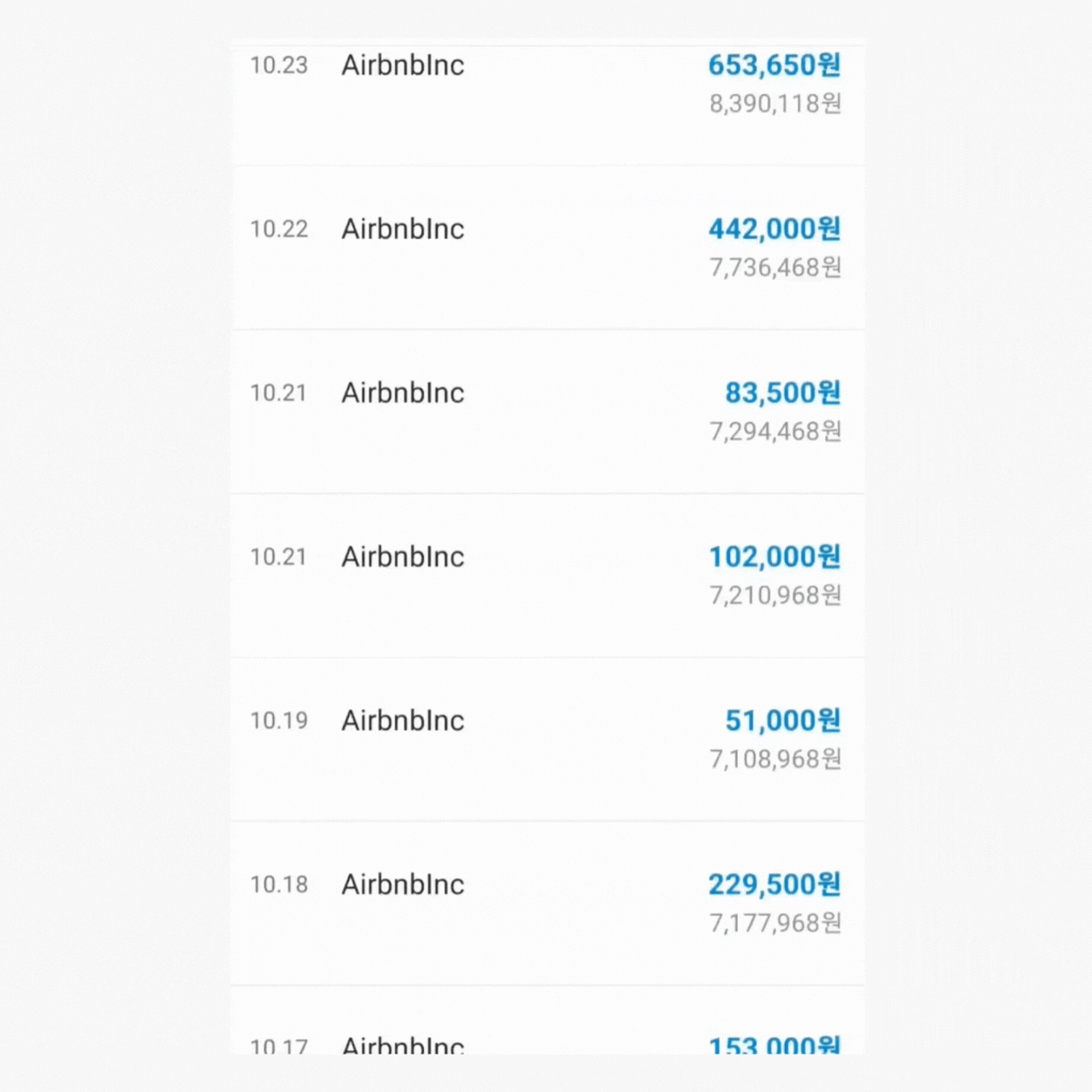Image resolution: width=1092 pixels, height=1092 pixels.
Task: Click AirbnbInc on the 10.18 row
Action: click(x=403, y=885)
